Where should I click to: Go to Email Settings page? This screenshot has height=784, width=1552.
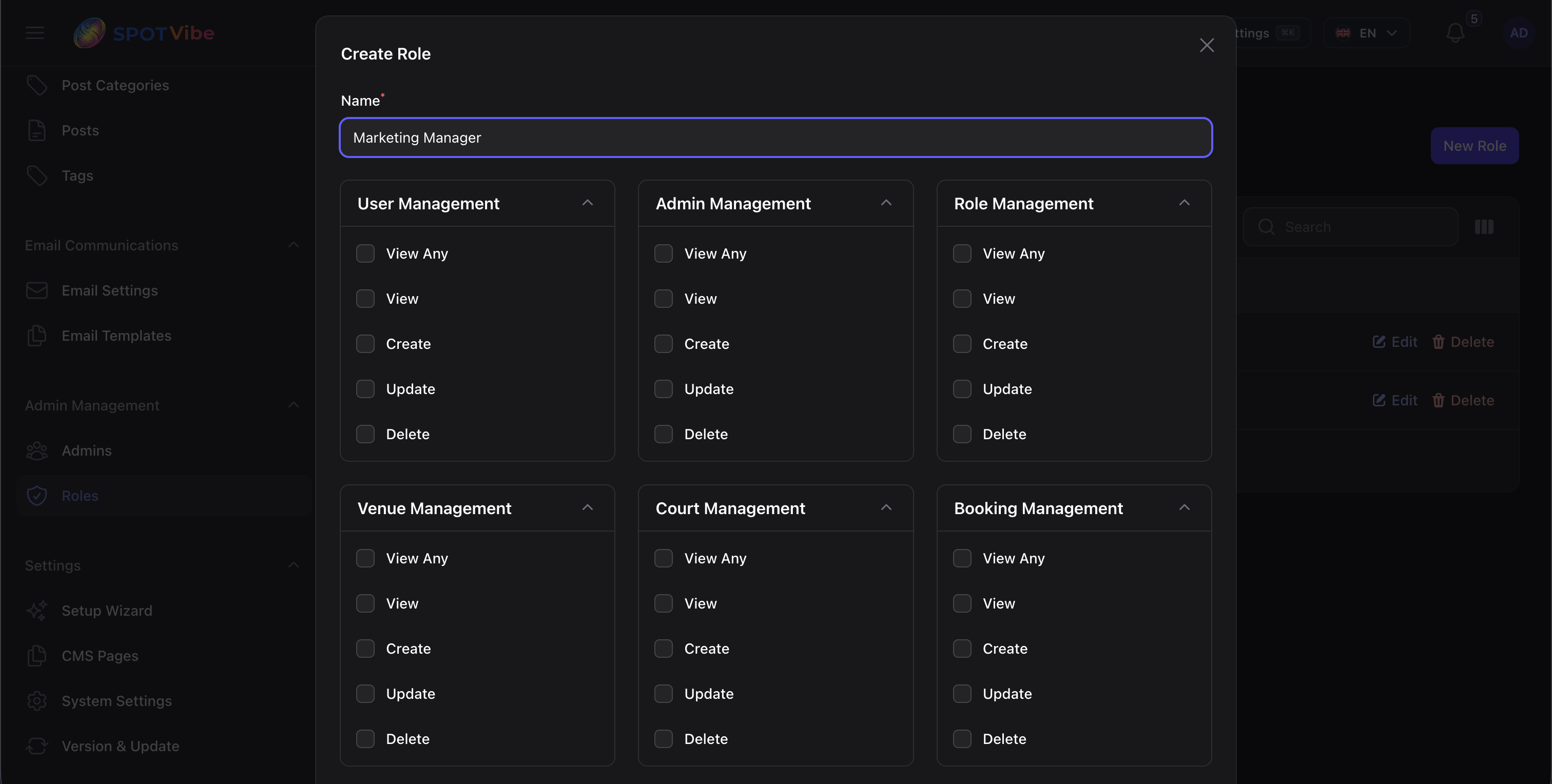pos(164,291)
